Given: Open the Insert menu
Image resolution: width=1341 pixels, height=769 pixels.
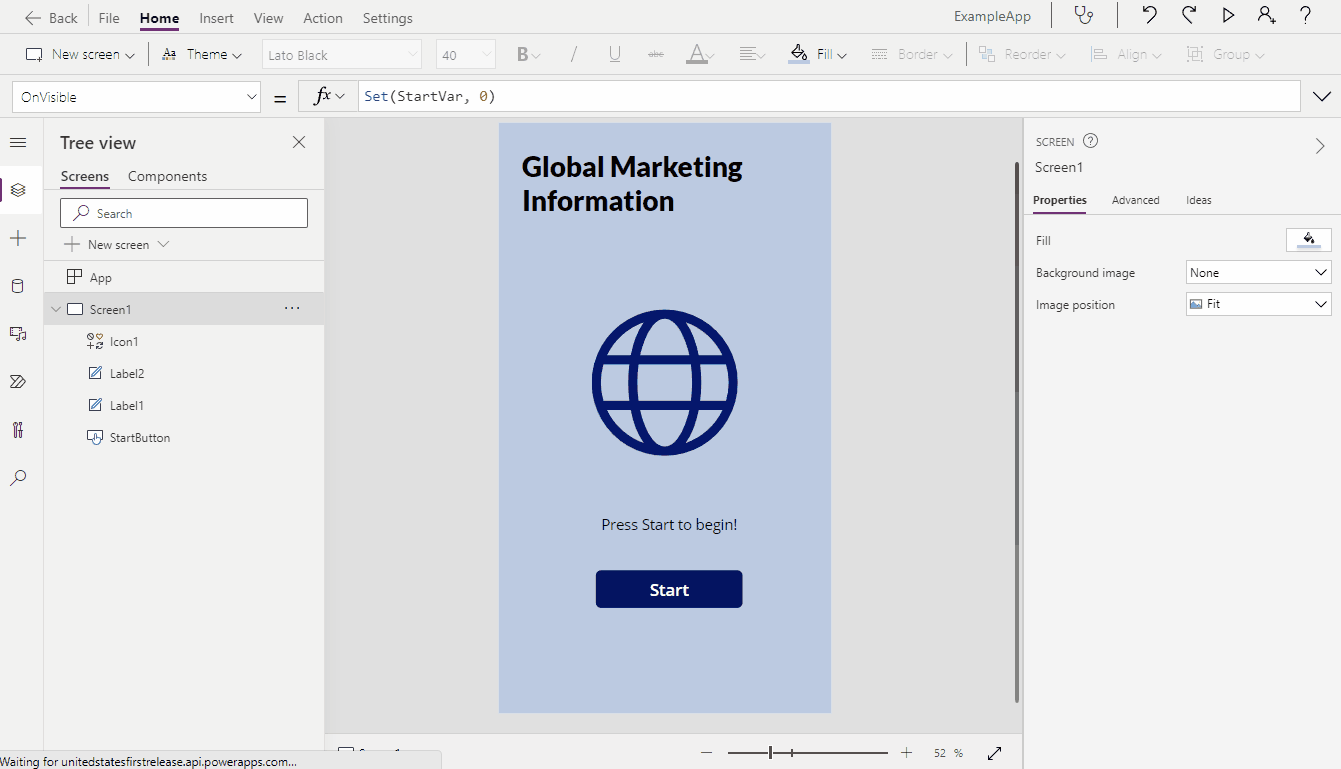Looking at the screenshot, I should coord(216,17).
